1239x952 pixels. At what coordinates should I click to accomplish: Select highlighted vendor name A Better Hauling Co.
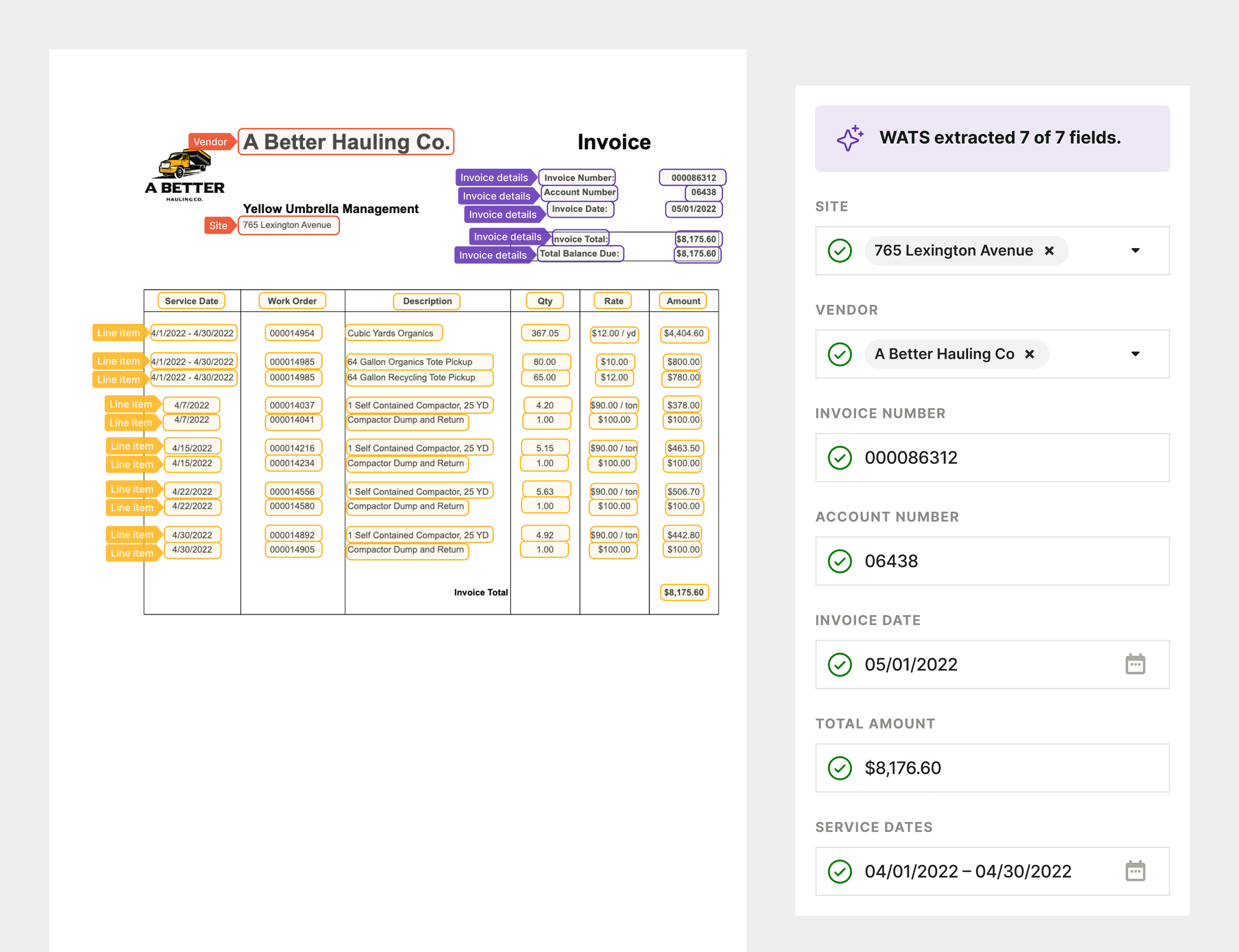point(346,142)
